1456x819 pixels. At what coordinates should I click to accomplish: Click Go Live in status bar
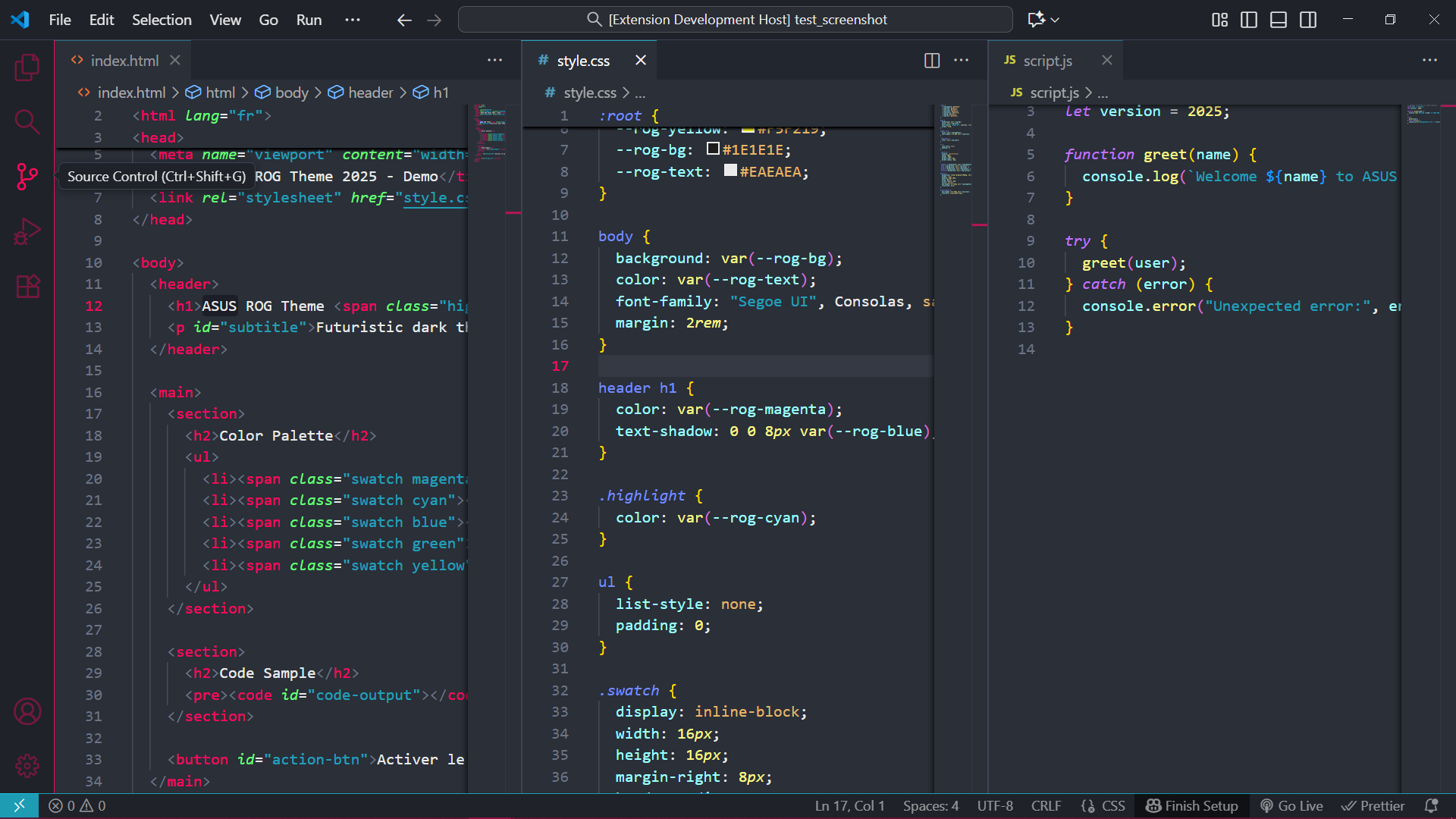1291,806
